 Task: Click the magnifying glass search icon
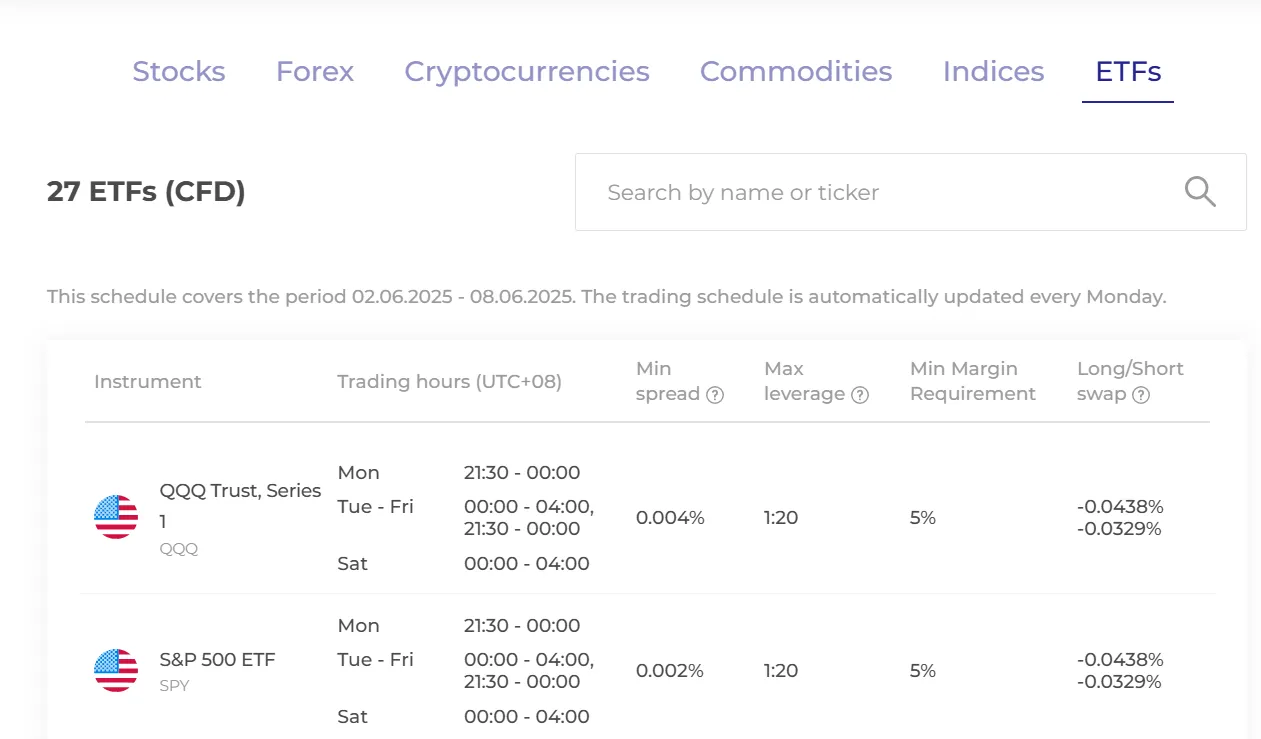click(1200, 191)
